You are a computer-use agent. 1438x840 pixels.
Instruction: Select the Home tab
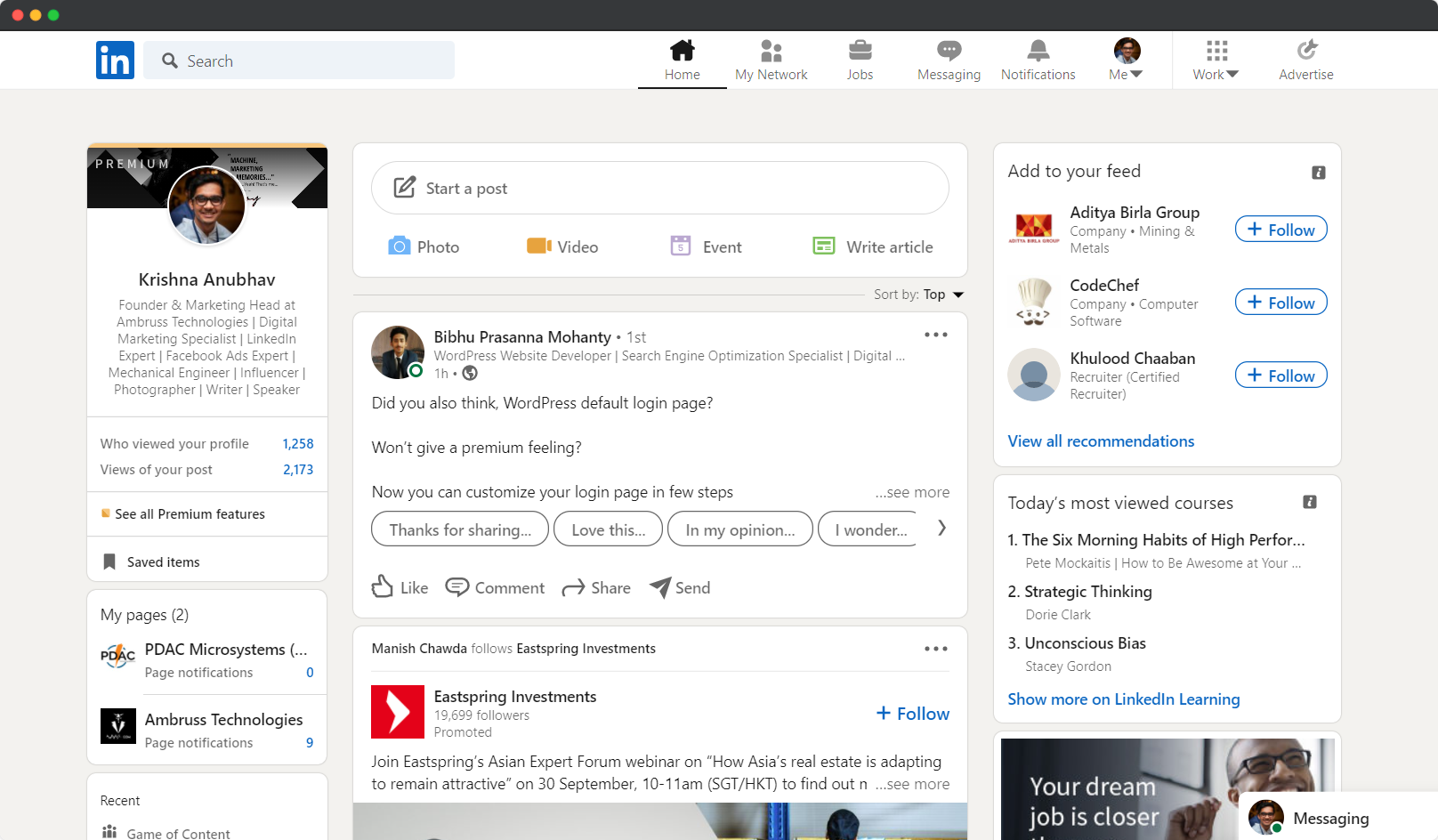(x=682, y=61)
